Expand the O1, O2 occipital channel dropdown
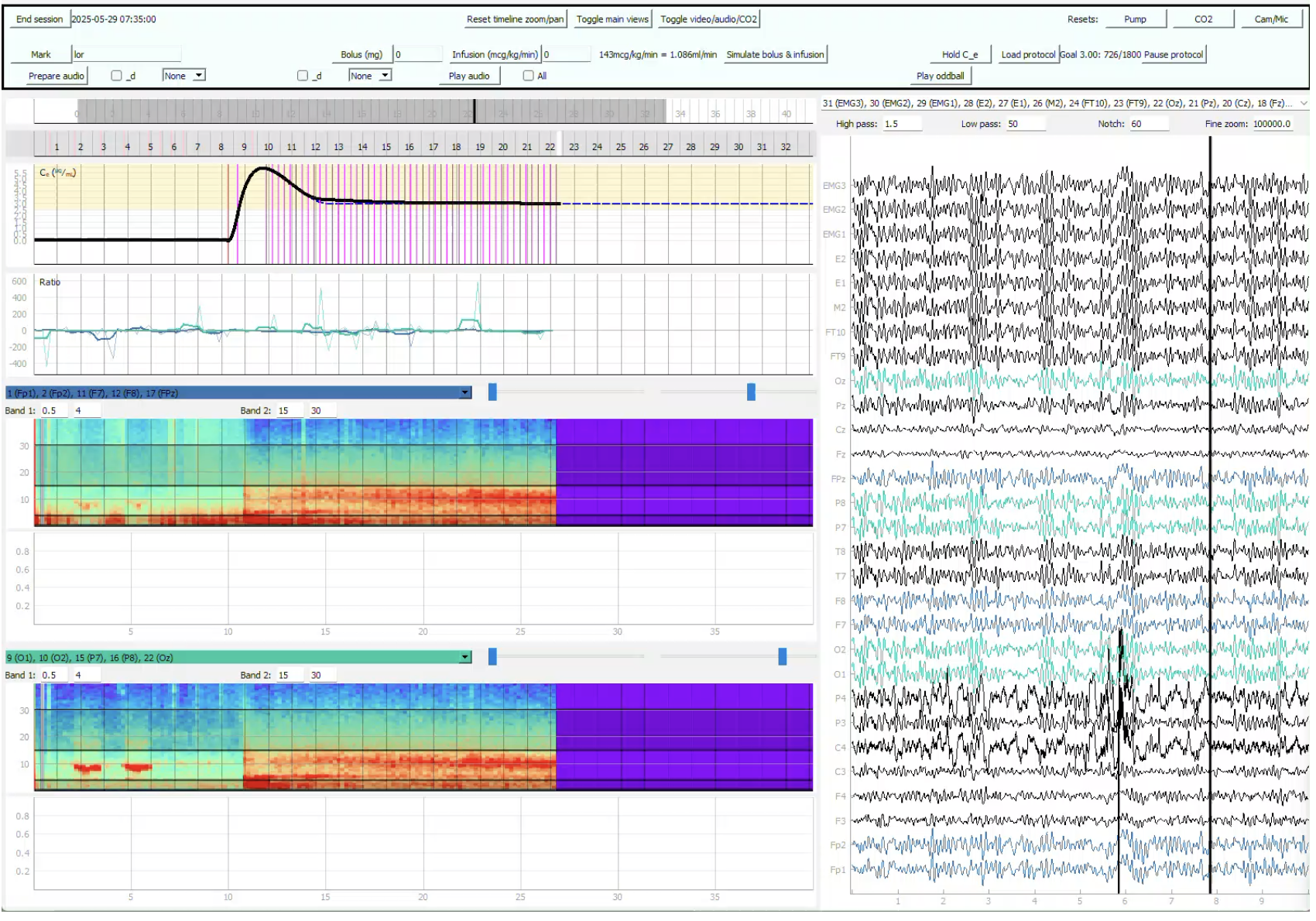Image resolution: width=1316 pixels, height=921 pixels. 464,658
